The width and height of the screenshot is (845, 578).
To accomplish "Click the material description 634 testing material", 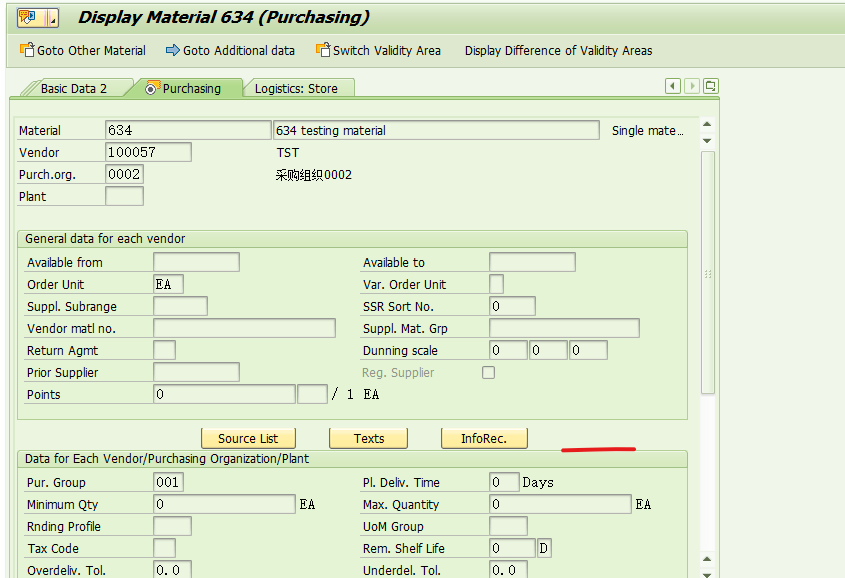I will (436, 130).
